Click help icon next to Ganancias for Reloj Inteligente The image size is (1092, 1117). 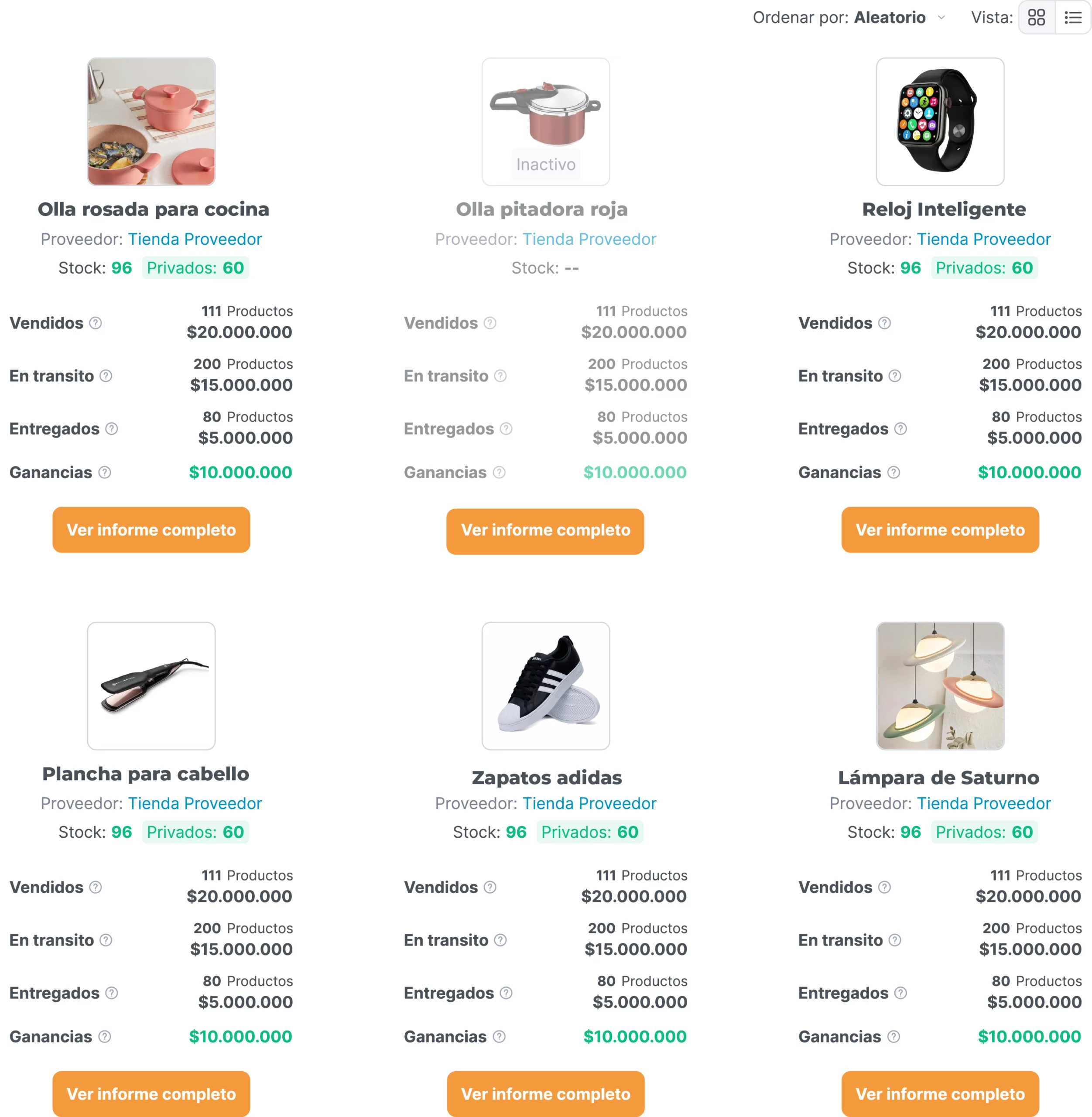[x=893, y=472]
